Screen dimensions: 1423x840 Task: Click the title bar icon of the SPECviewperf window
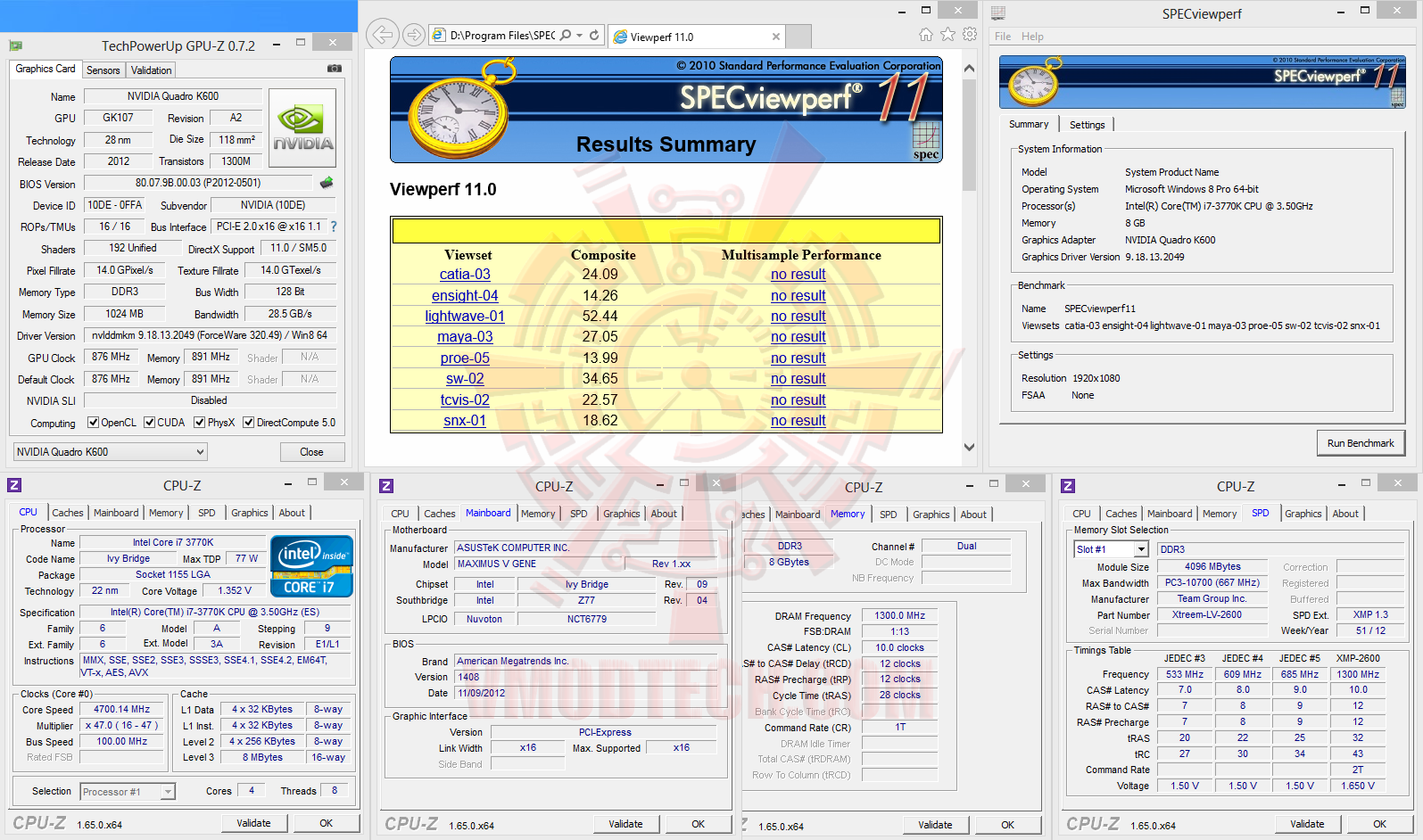click(998, 12)
